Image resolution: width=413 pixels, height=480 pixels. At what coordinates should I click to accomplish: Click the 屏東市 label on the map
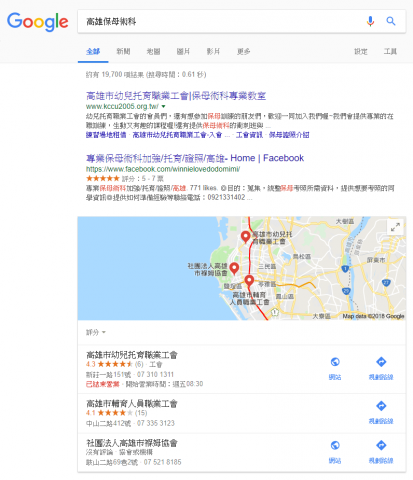(x=376, y=260)
